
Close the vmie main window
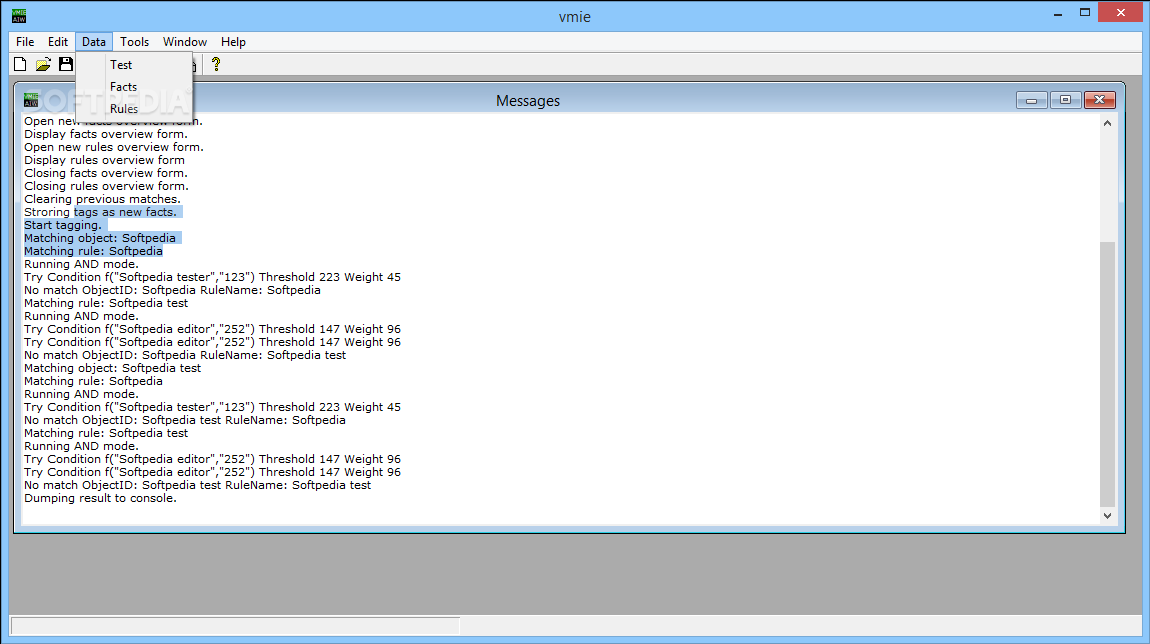coord(1121,12)
